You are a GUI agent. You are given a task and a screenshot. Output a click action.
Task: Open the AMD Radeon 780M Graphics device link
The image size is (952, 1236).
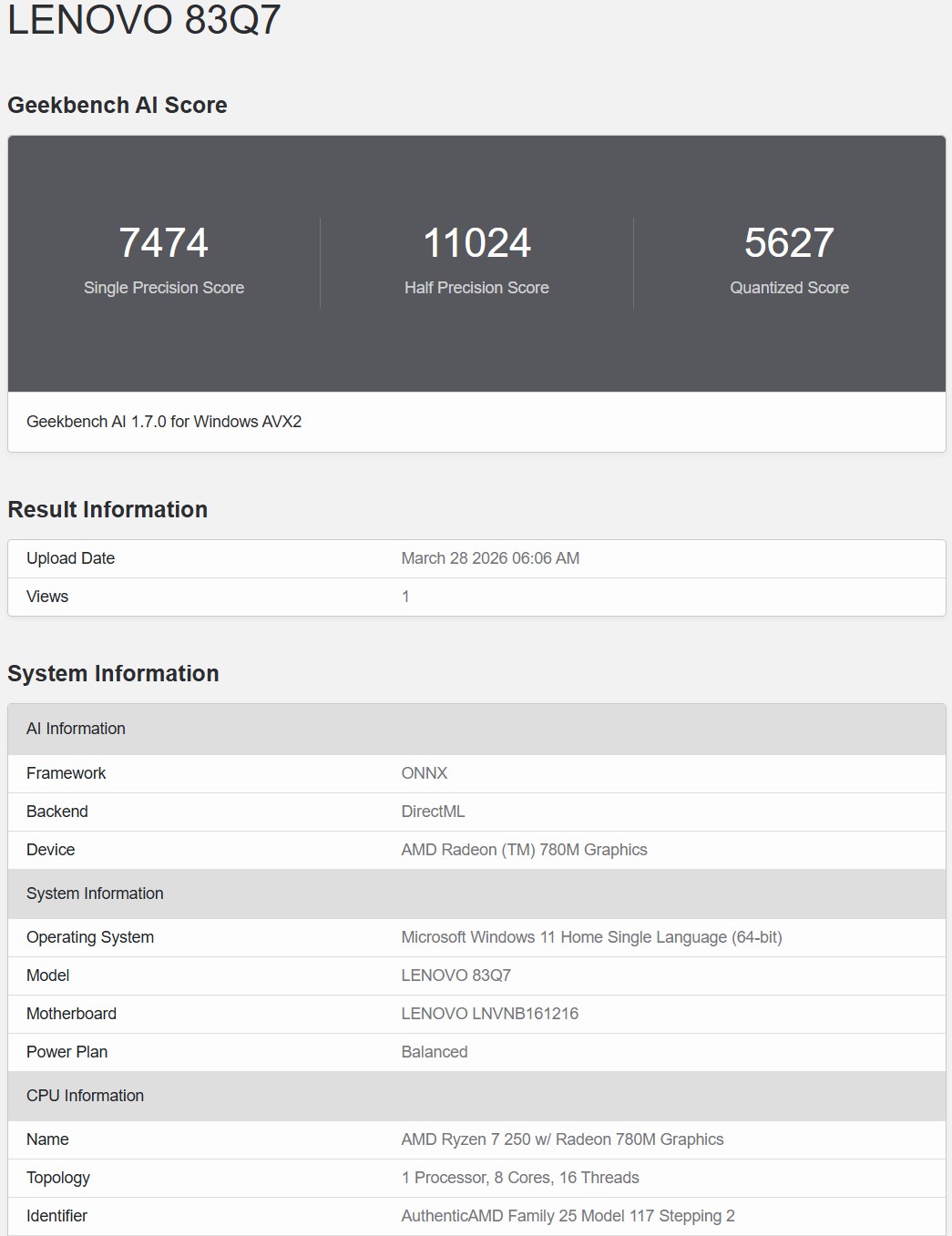tap(525, 850)
